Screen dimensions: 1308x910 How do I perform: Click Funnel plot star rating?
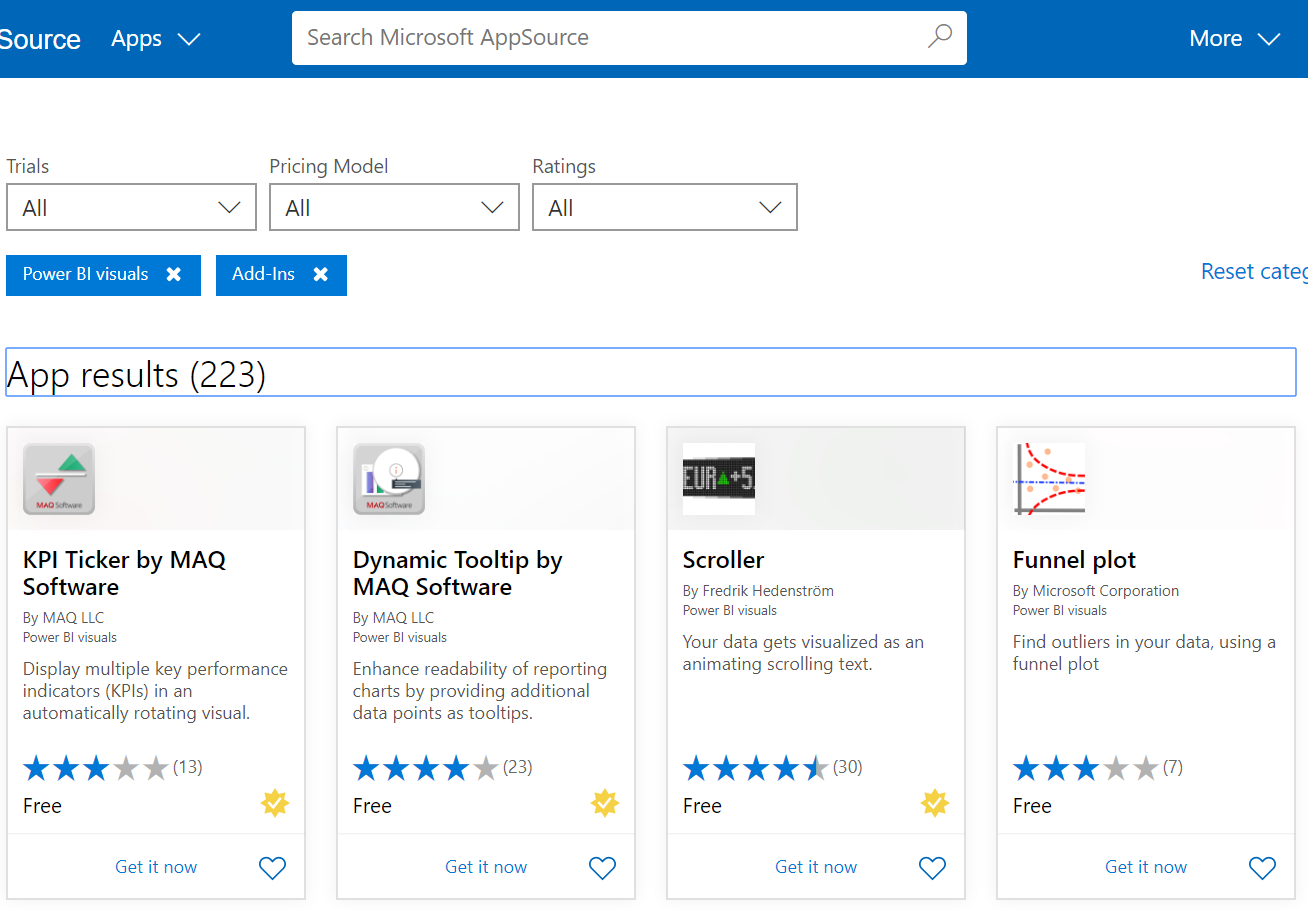[1086, 768]
